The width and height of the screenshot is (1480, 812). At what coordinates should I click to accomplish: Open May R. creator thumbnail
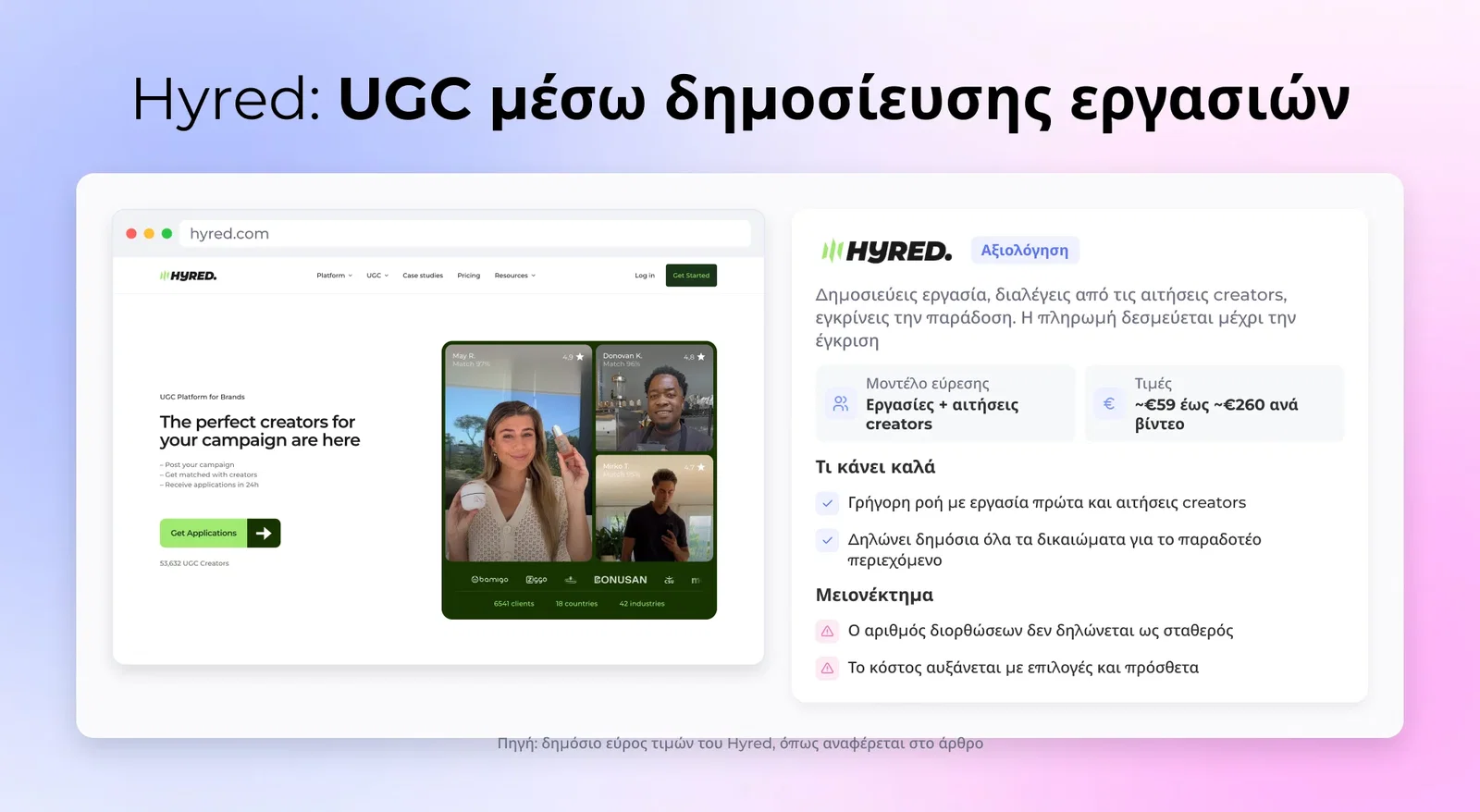[518, 453]
